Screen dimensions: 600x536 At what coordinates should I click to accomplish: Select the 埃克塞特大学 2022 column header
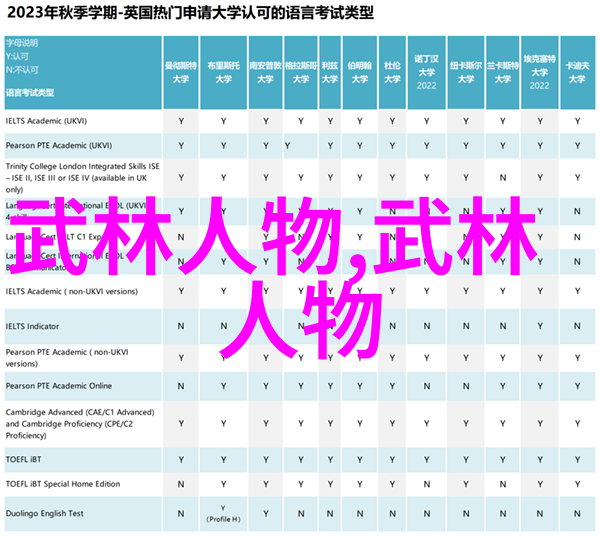[540, 72]
